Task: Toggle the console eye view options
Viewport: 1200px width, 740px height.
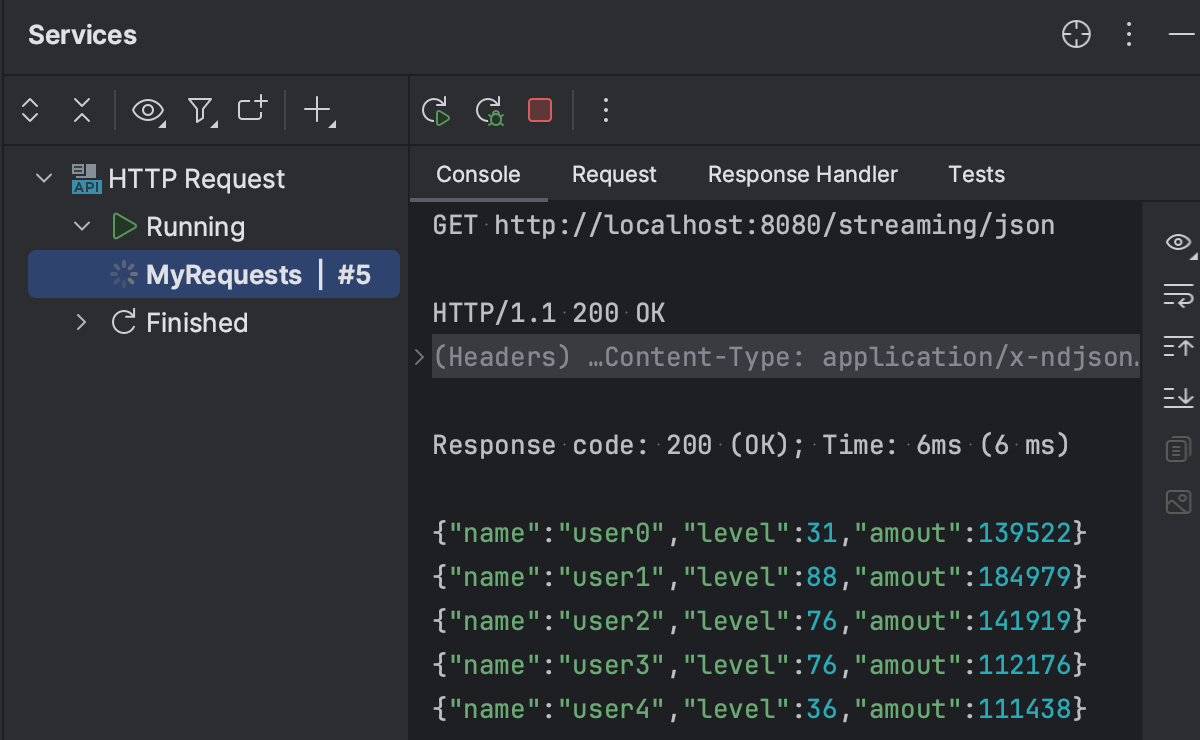Action: [1178, 242]
